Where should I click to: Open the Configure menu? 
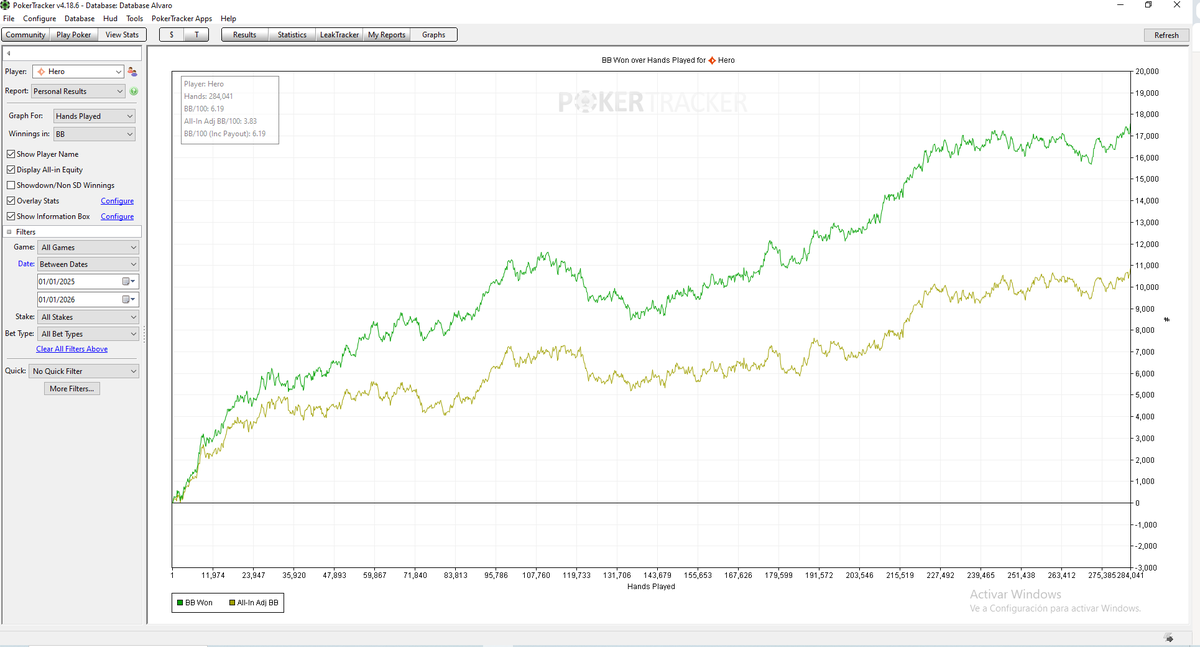coord(39,18)
